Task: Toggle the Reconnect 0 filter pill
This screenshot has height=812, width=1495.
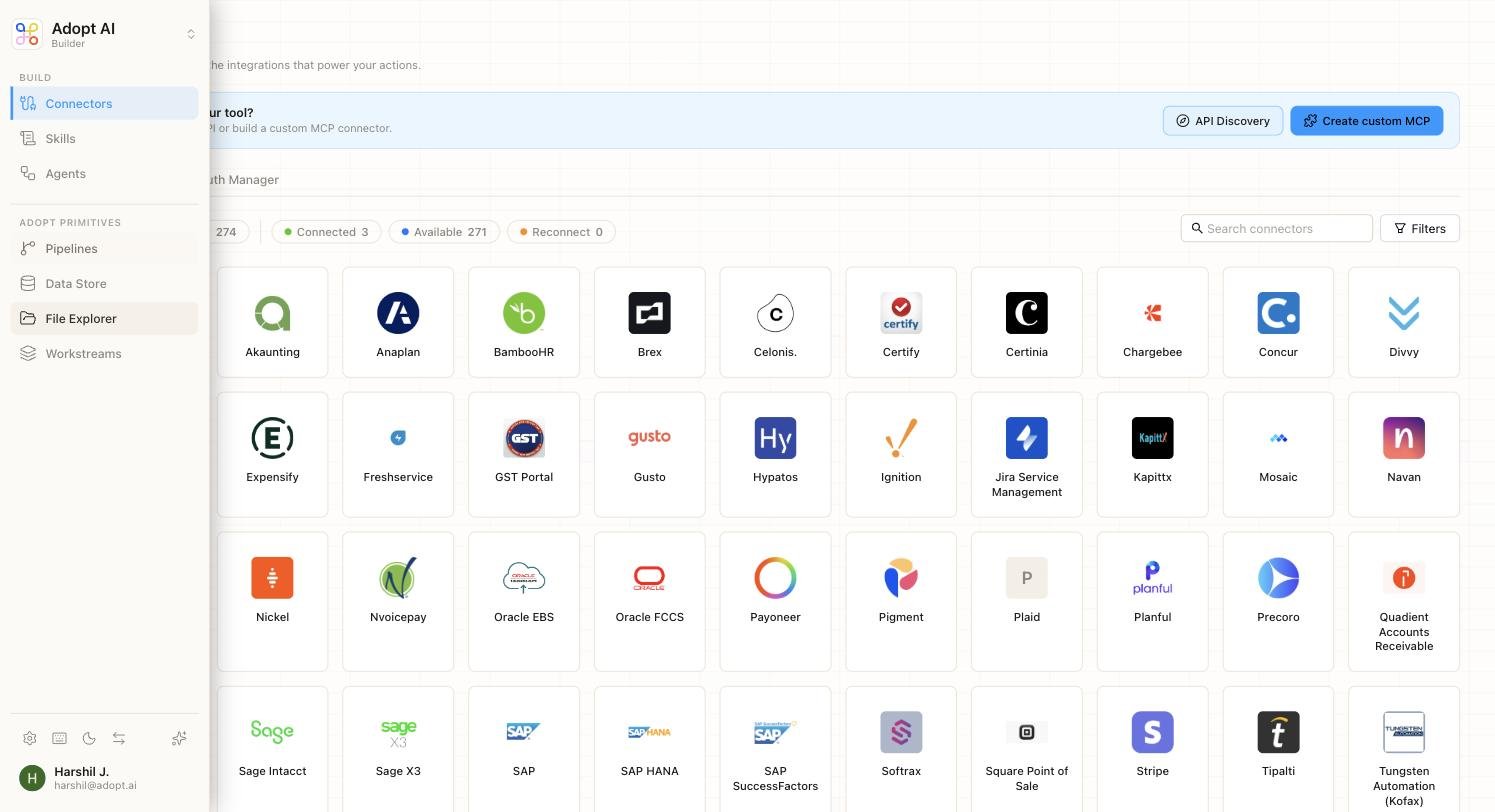Action: coord(561,232)
